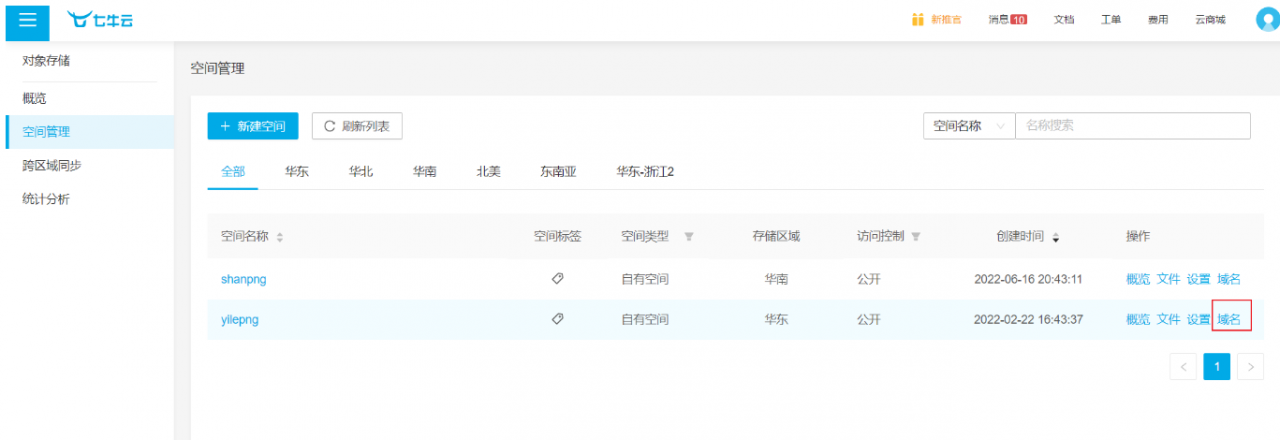
Task: Refresh the list with 刷新列表
Action: (x=357, y=126)
